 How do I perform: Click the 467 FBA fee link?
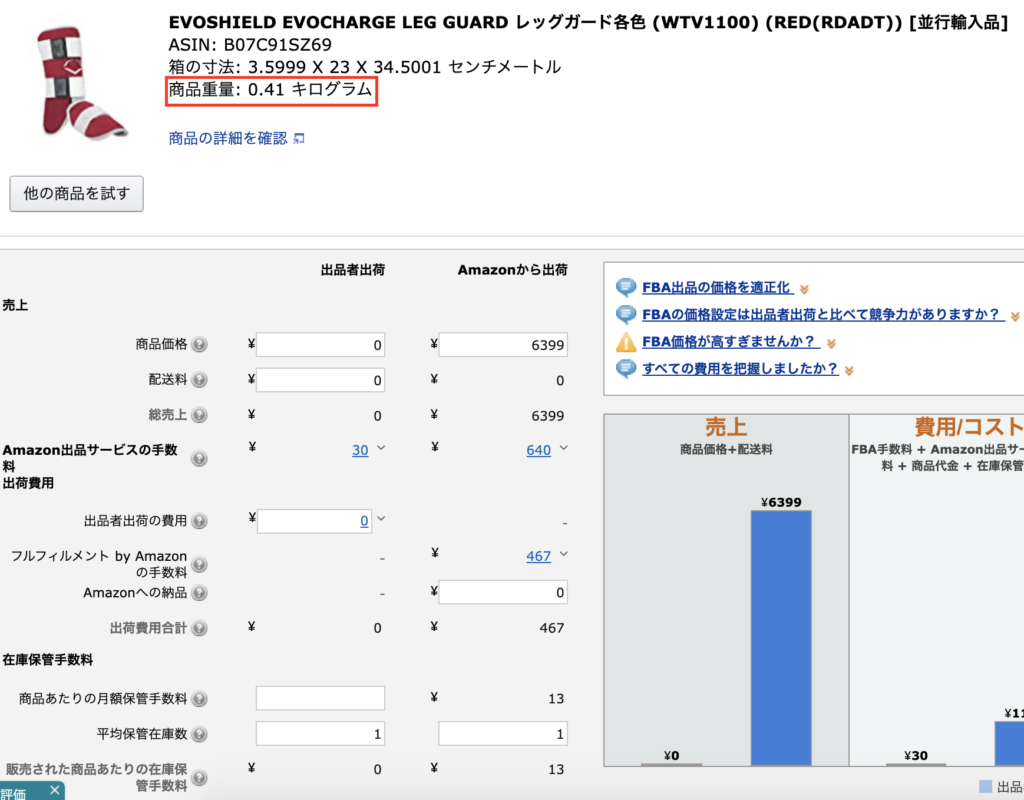coord(538,556)
